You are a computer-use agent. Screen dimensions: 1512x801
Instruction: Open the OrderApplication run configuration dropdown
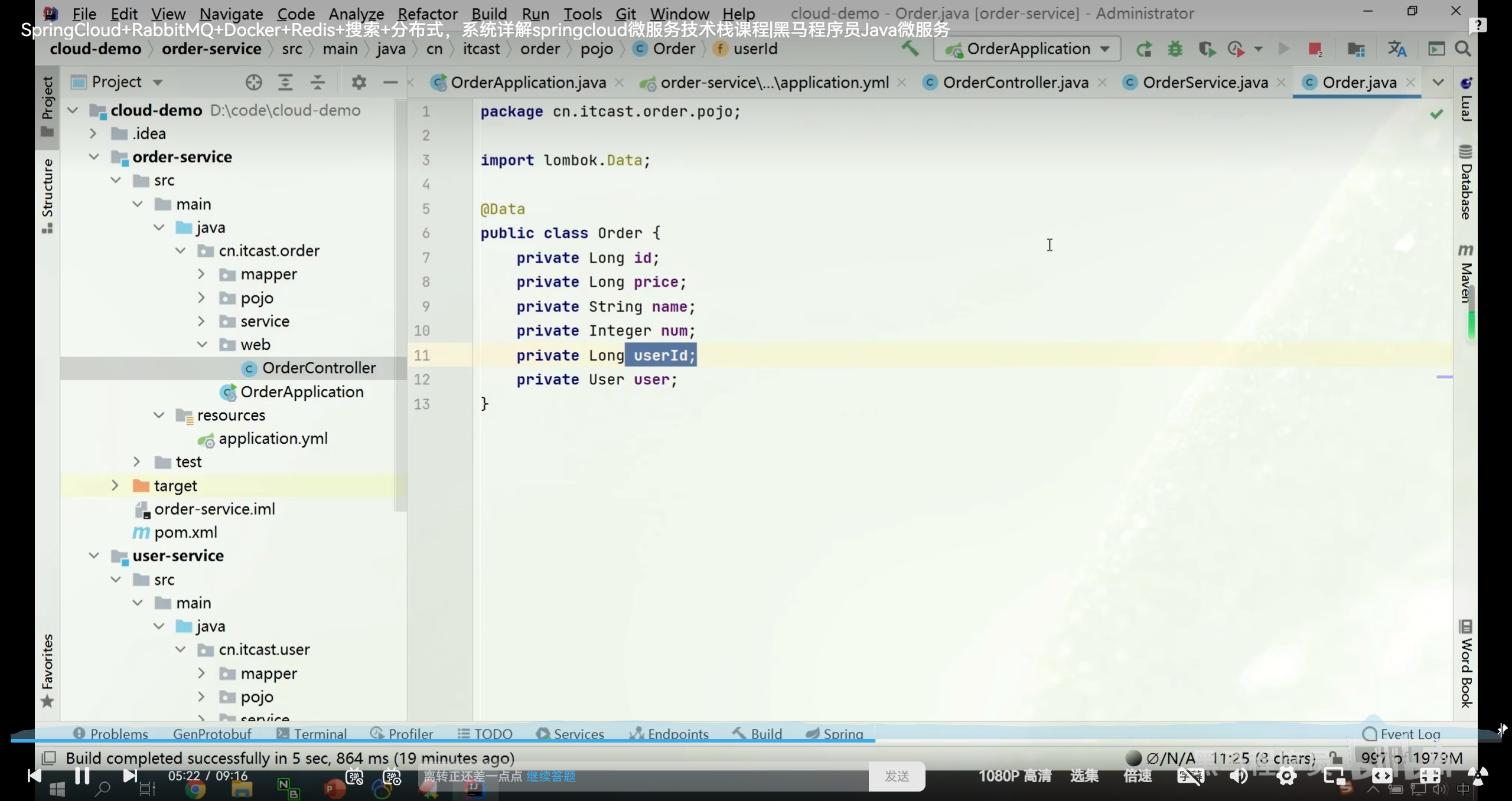(x=1028, y=49)
